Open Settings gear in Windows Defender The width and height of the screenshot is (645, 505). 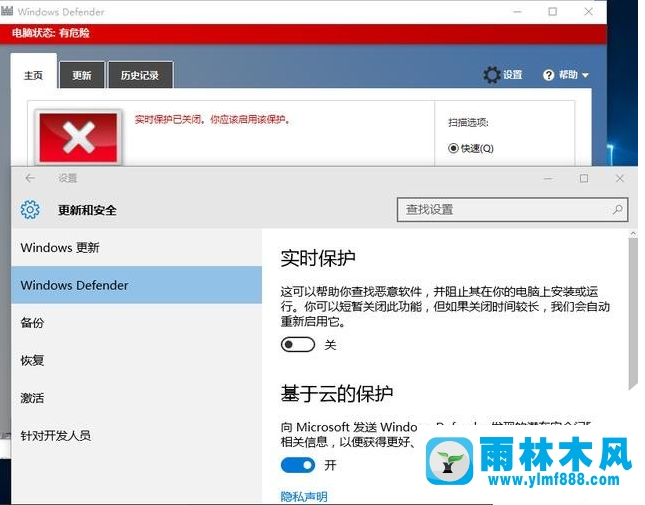492,75
